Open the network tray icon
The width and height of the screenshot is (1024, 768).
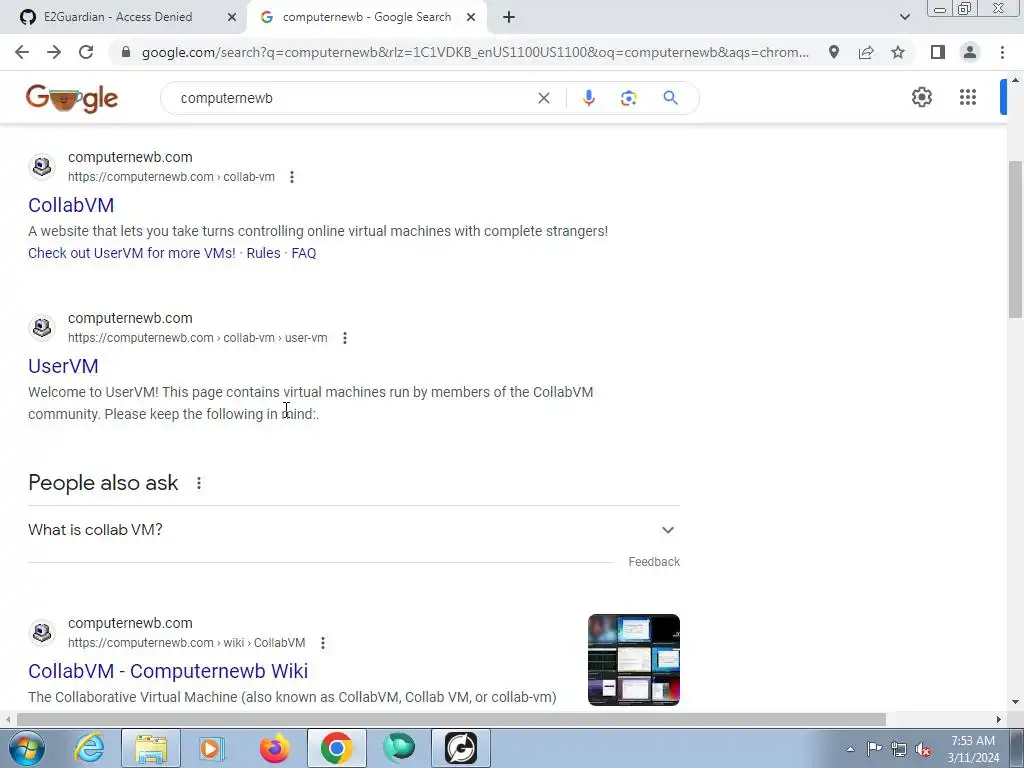tap(899, 749)
